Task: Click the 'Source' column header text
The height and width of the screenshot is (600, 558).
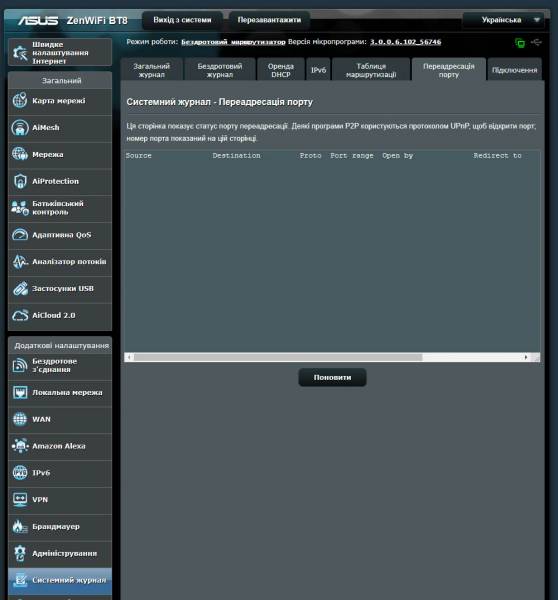Action: pyautogui.click(x=139, y=156)
